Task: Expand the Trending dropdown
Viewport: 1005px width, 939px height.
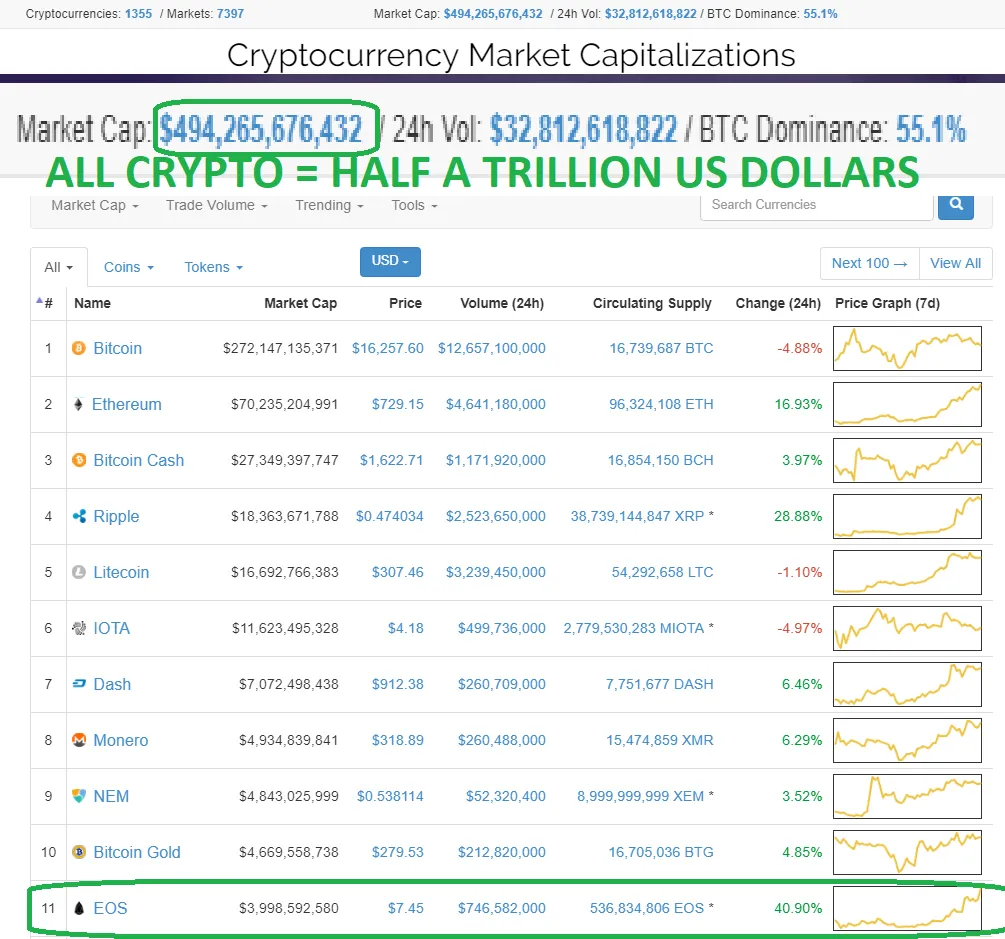Action: click(x=329, y=205)
